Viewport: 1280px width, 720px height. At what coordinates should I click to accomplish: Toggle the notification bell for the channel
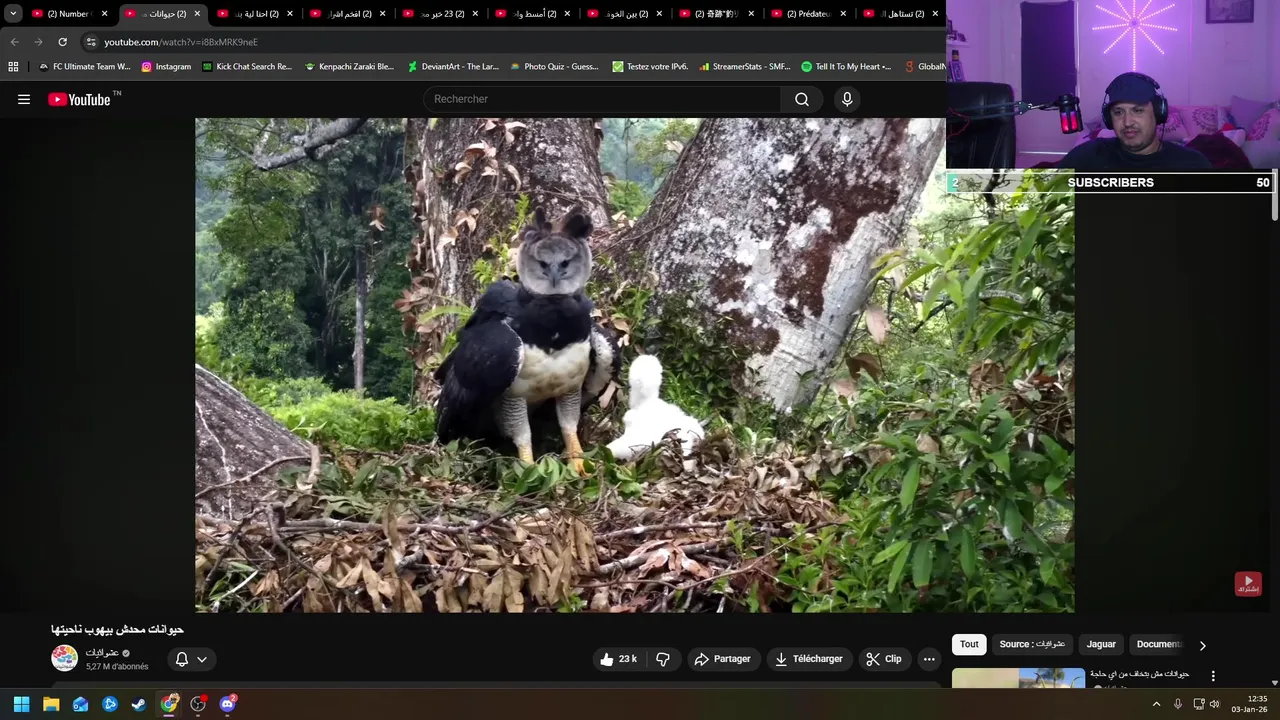click(182, 659)
